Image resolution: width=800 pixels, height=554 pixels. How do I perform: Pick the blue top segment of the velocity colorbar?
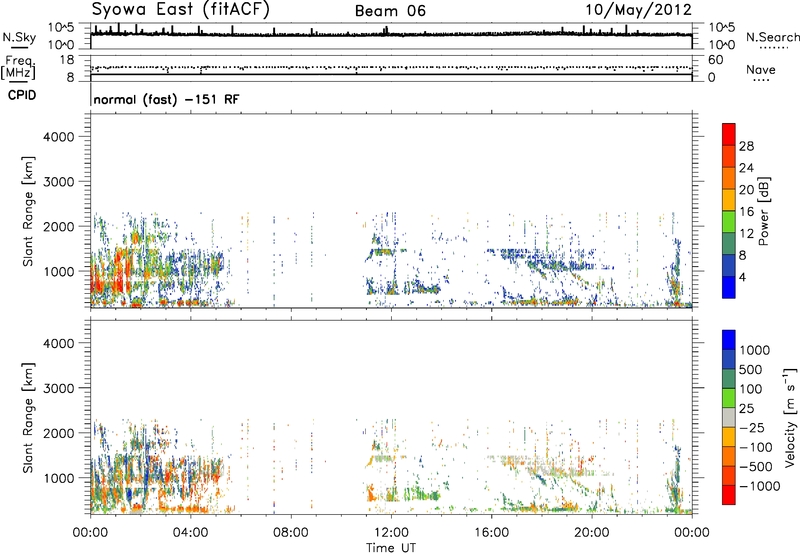tap(729, 340)
